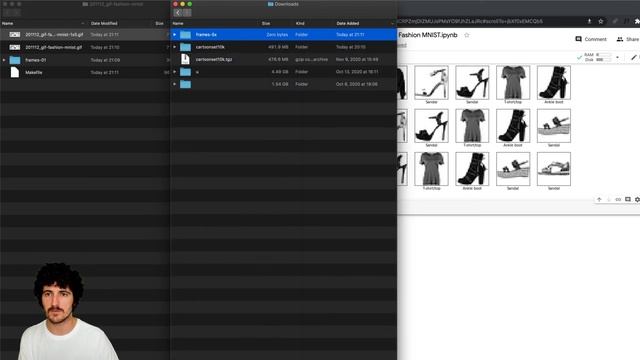Move cell up with the arrow icon
The width and height of the screenshot is (640, 360).
click(599, 200)
